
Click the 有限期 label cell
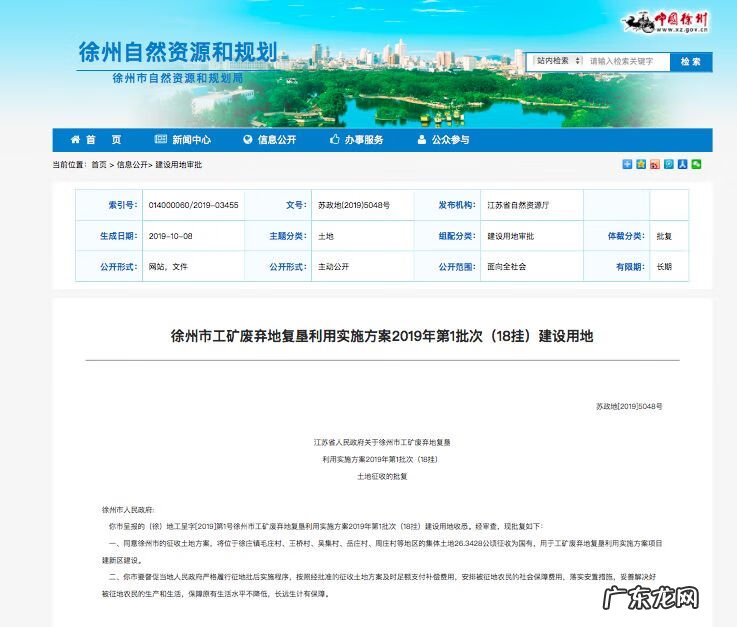617,266
